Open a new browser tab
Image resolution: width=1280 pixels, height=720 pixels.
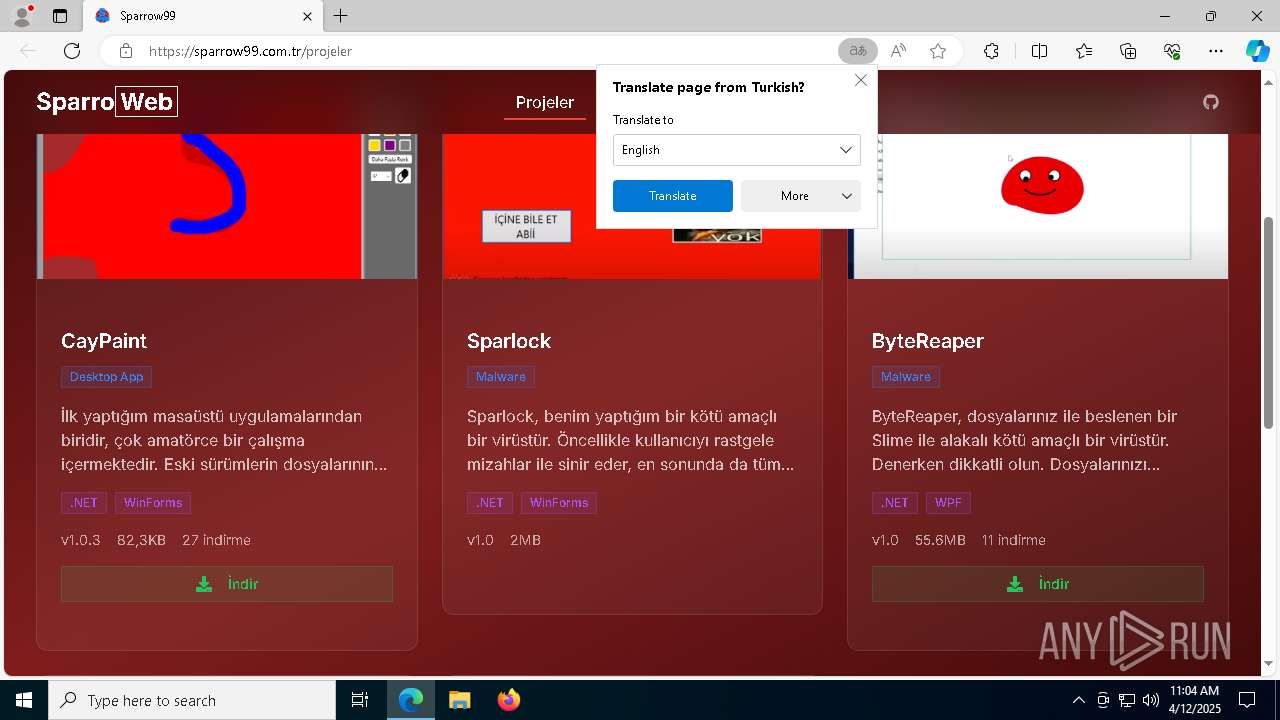coord(341,16)
